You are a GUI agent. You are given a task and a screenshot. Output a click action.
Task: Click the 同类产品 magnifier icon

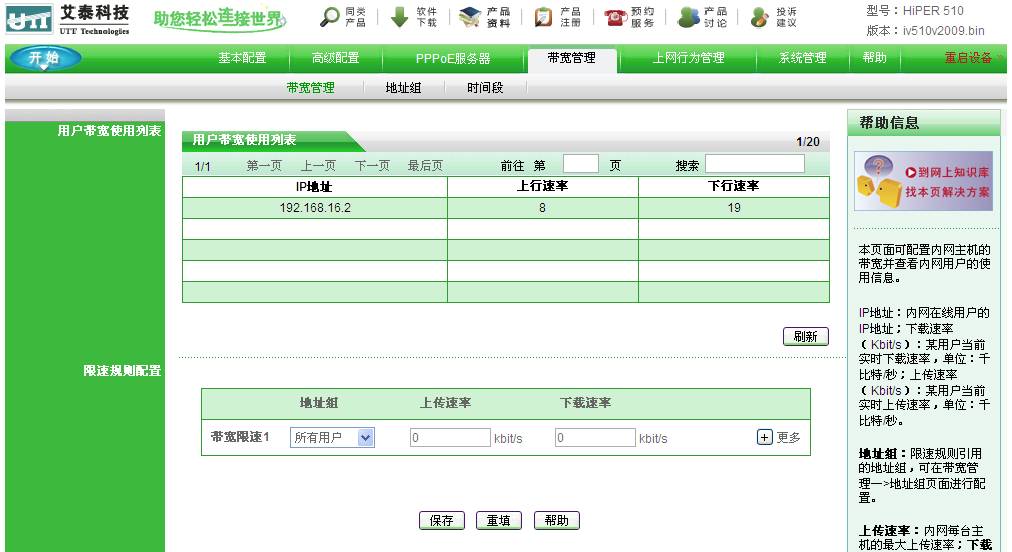point(330,17)
